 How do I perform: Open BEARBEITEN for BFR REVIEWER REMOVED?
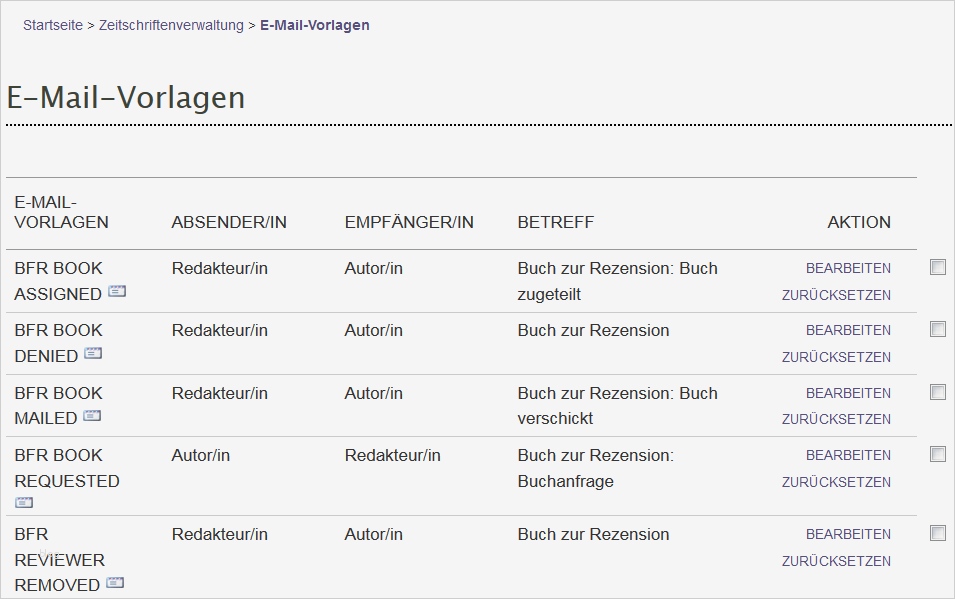point(847,534)
